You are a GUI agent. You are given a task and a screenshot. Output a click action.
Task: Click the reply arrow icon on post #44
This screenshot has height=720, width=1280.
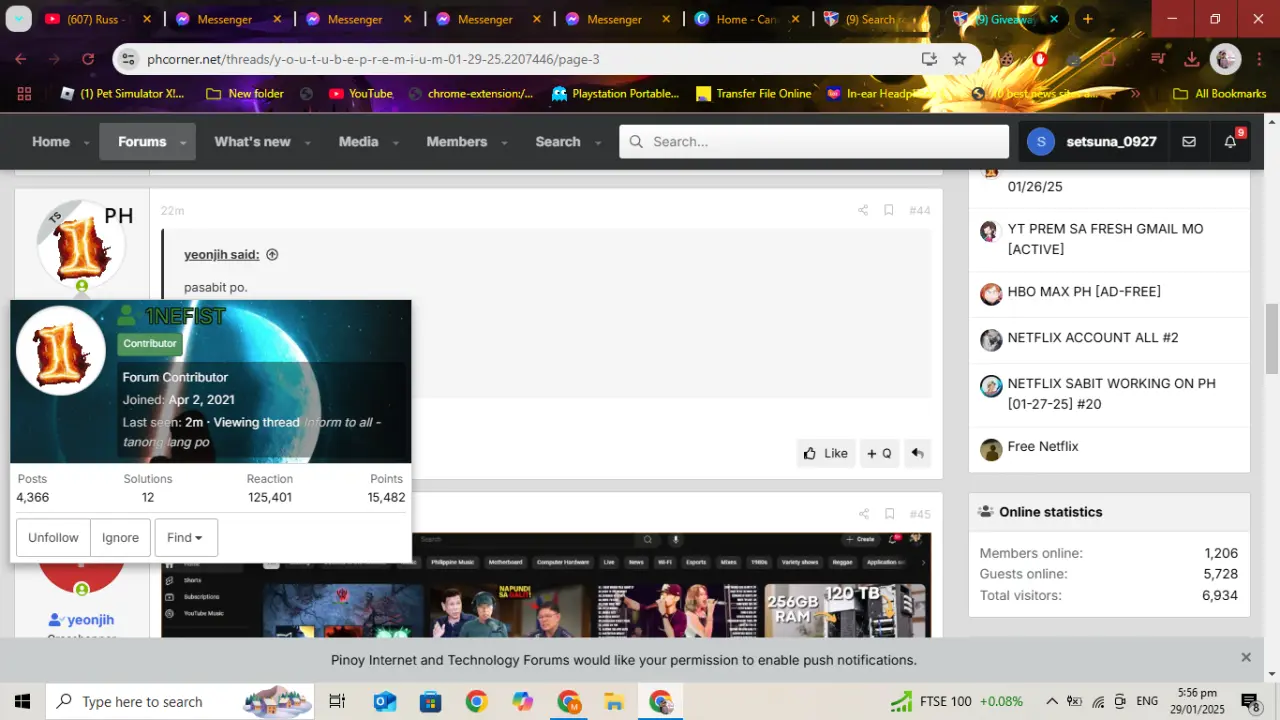click(917, 453)
